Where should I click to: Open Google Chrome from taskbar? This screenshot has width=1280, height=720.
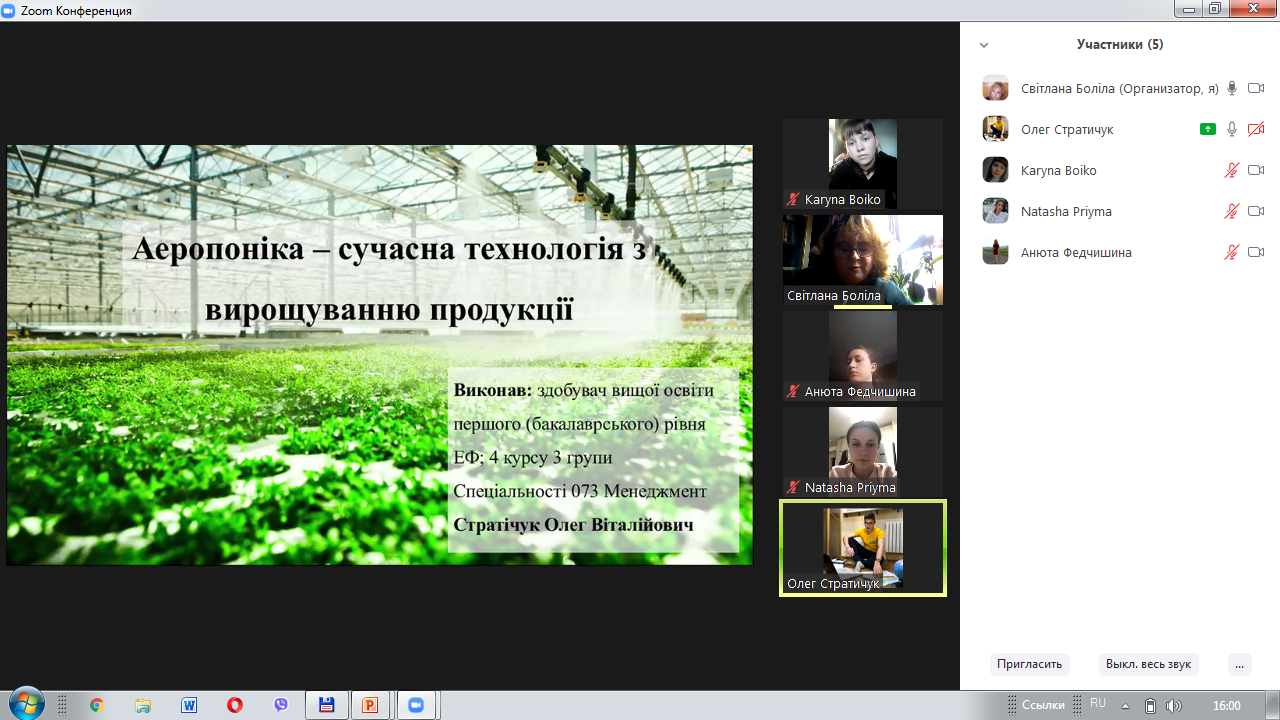(x=96, y=705)
